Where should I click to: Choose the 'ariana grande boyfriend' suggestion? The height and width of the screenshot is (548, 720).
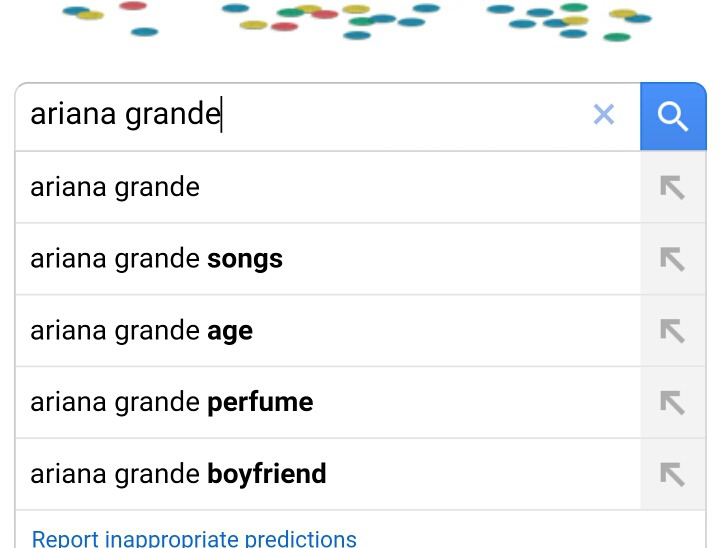(328, 474)
